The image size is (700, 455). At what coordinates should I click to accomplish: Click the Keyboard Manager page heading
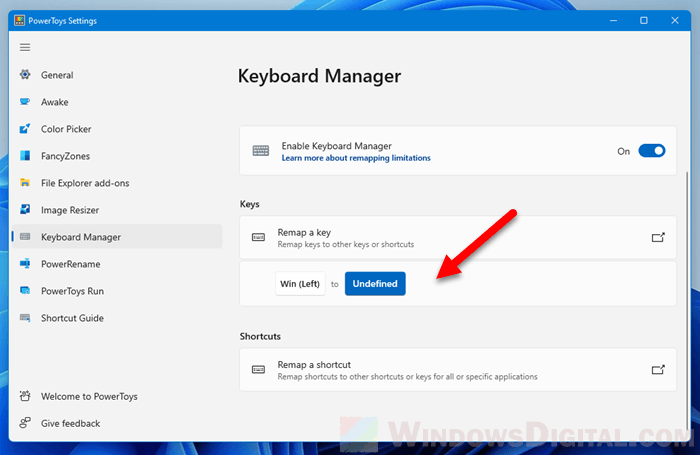click(x=319, y=76)
